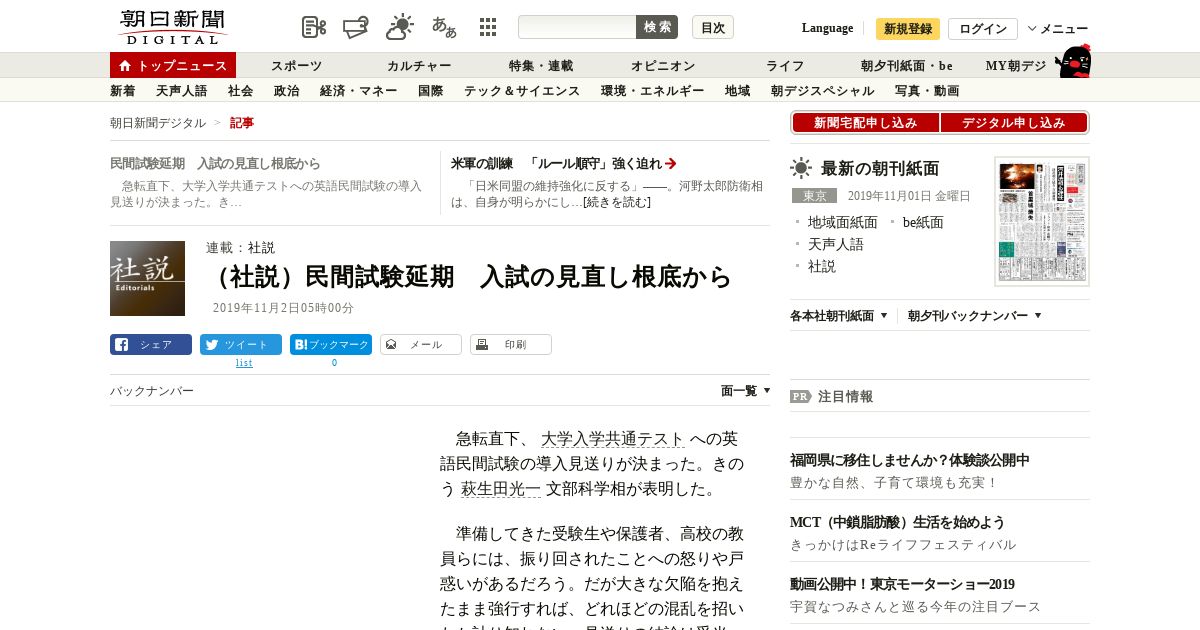Select the ライフ tab

pos(785,66)
